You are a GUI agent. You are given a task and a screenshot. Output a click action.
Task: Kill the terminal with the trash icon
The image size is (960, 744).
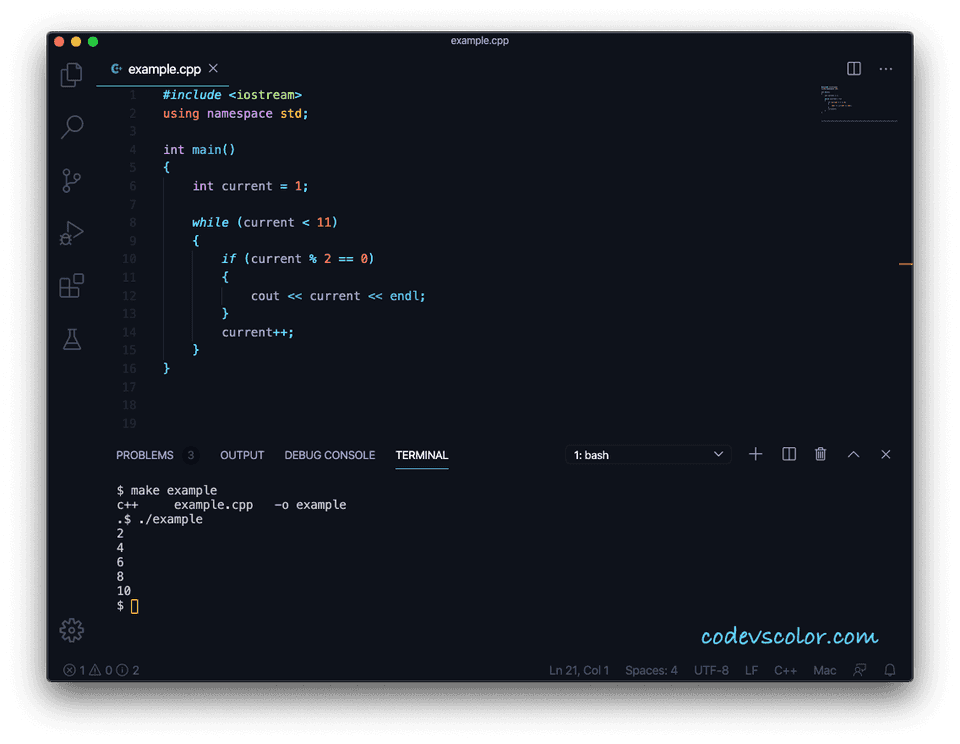pos(820,454)
